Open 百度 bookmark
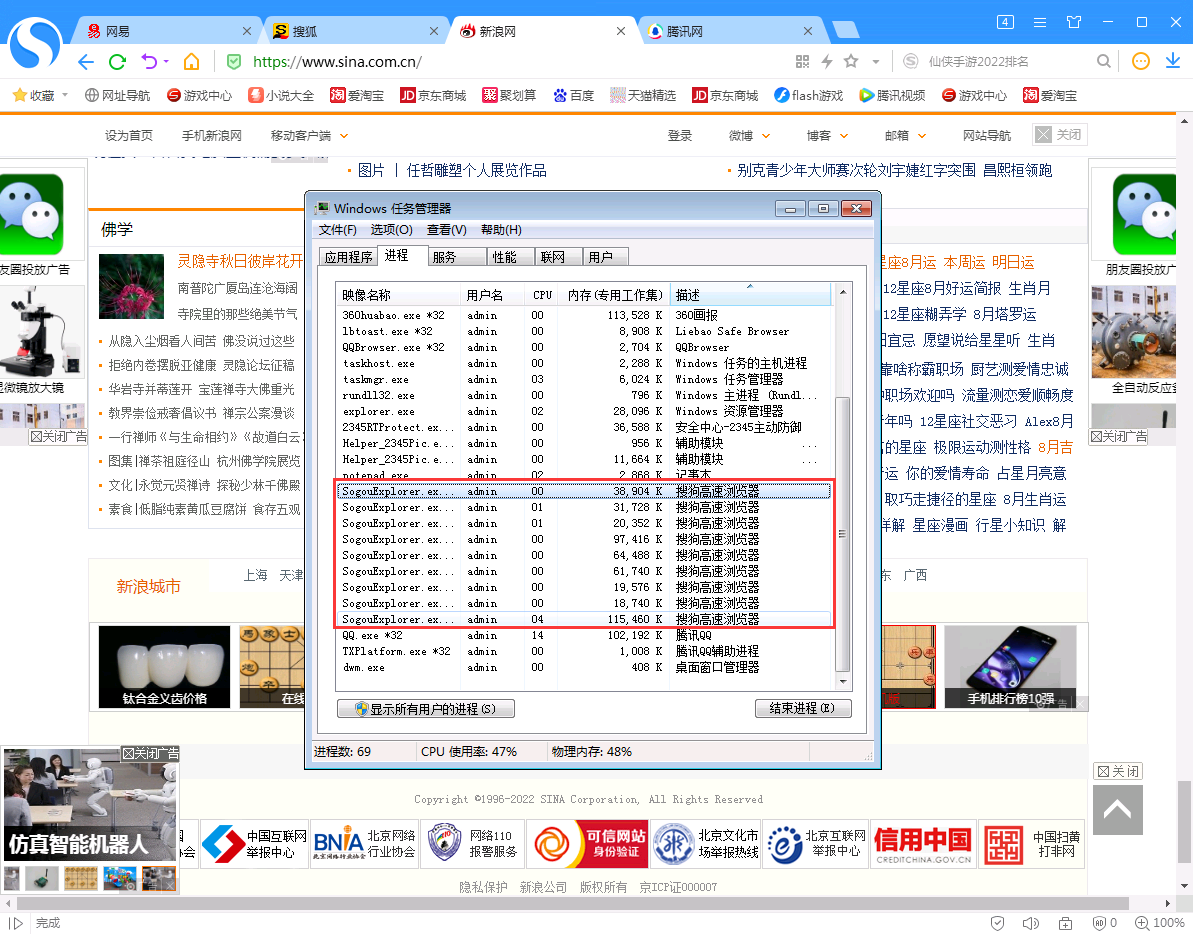This screenshot has width=1193, height=934. [x=573, y=95]
